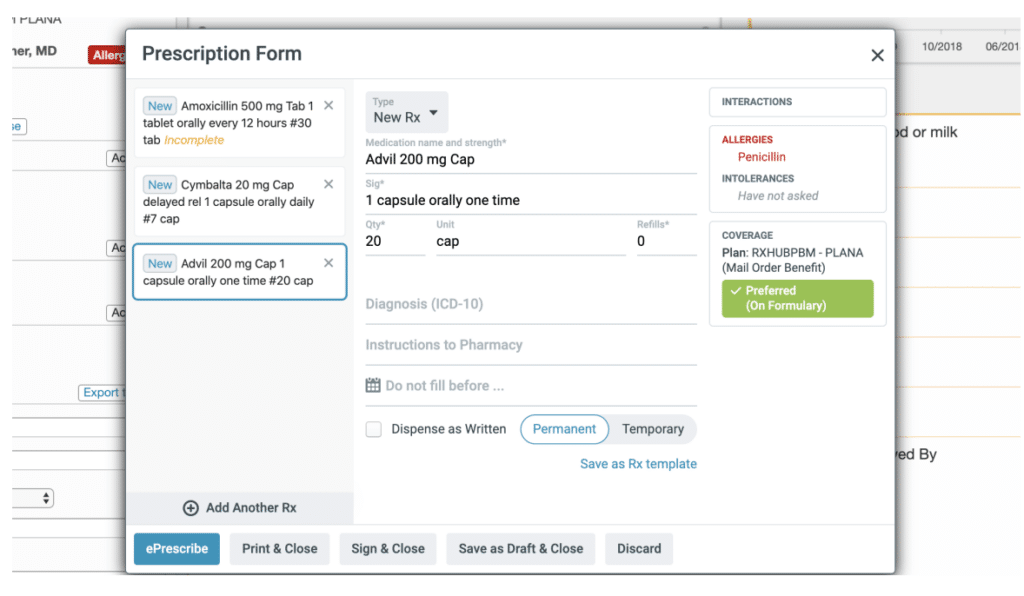Open the background stepper dropdown at left
Image resolution: width=1024 pixels, height=596 pixels.
[x=33, y=498]
